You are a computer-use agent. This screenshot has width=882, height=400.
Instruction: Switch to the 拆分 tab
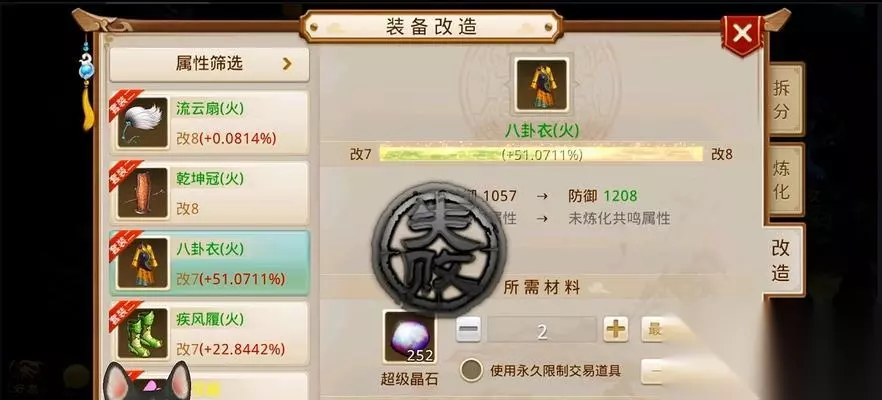[783, 100]
